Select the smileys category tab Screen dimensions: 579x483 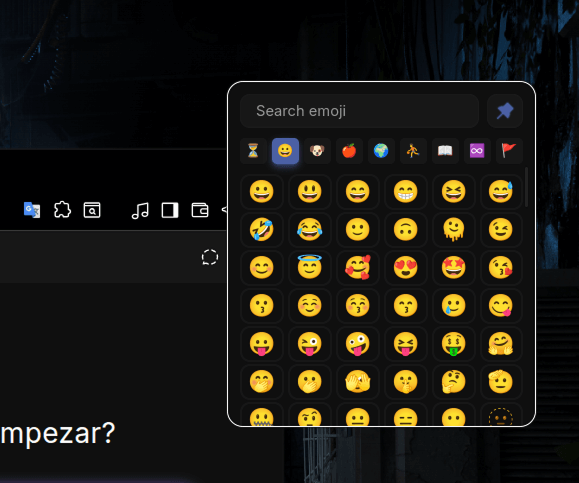point(285,151)
